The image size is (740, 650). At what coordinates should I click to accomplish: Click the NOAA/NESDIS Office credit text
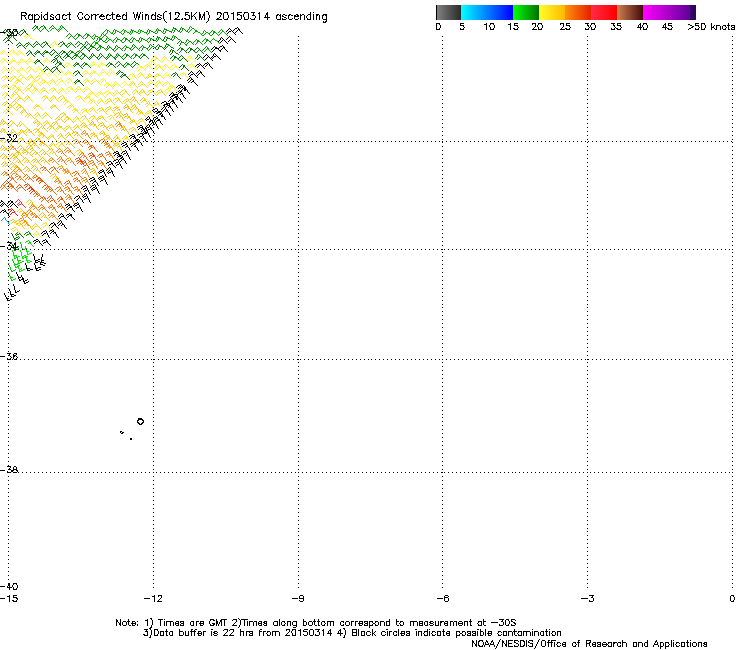[589, 644]
